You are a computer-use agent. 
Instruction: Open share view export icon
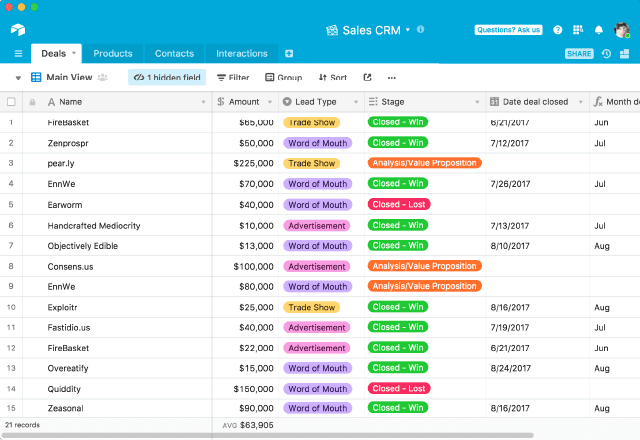pos(367,77)
